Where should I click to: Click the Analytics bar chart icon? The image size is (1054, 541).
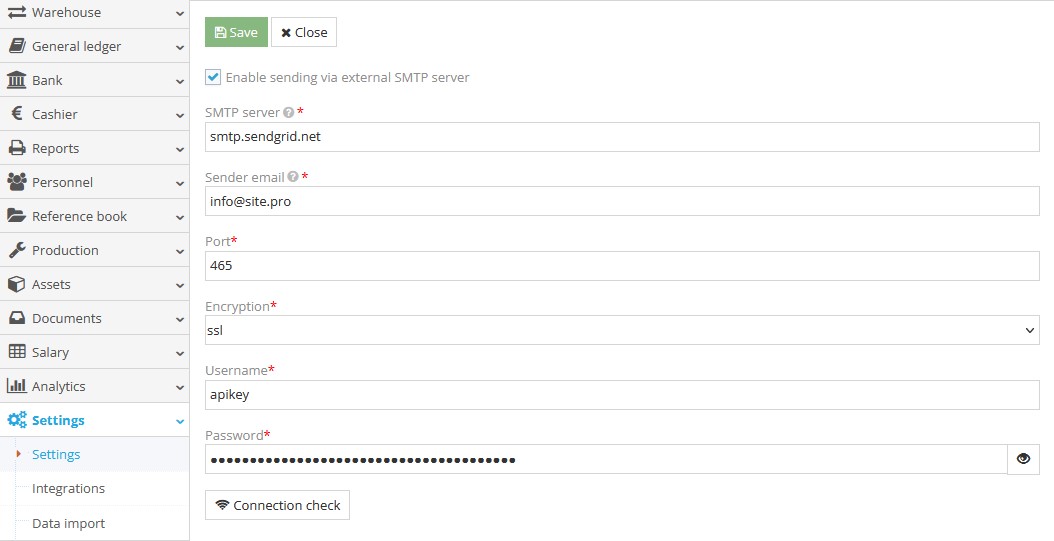(16, 386)
